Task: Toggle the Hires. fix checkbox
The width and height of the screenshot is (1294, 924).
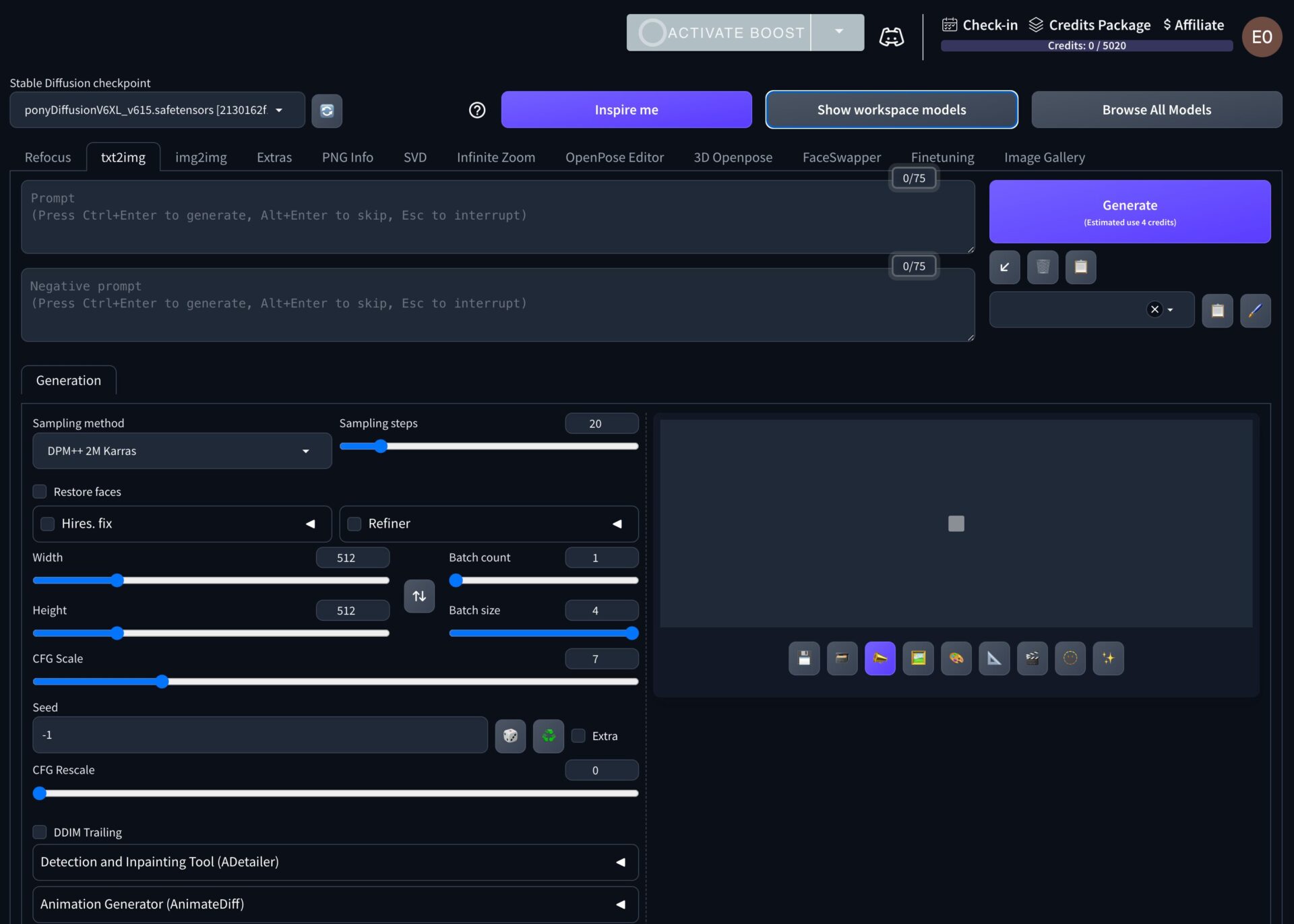Action: [48, 523]
